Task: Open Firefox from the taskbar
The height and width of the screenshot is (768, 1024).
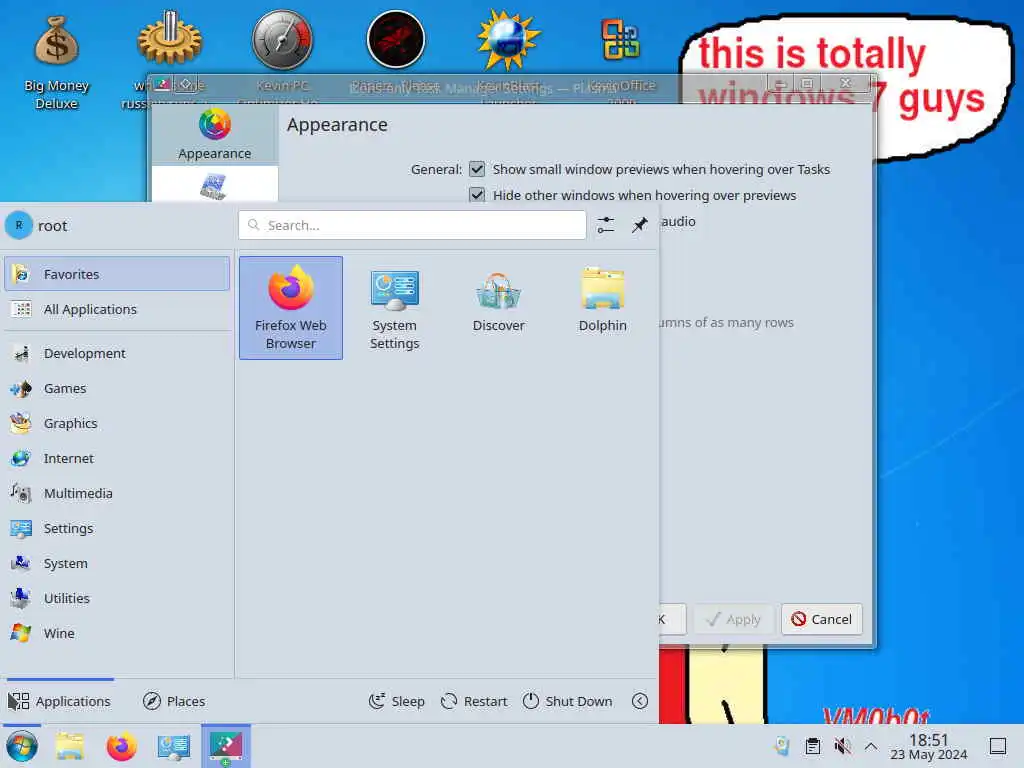Action: pos(121,746)
